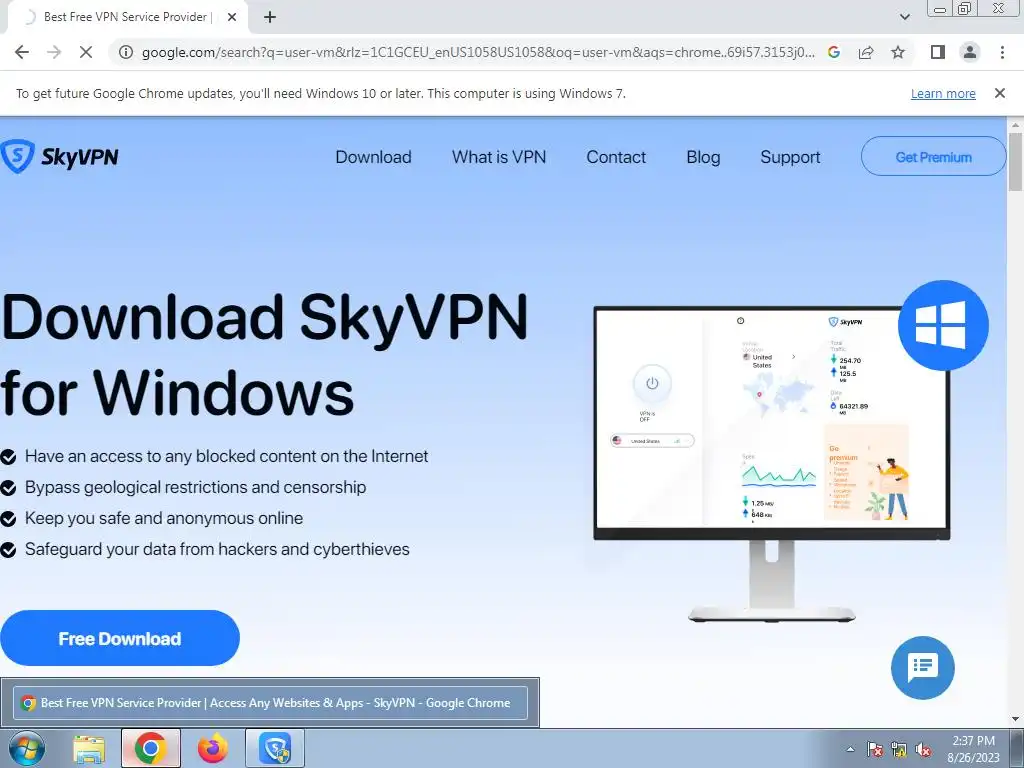Open the browser side panel icon
1024x768 pixels.
pyautogui.click(x=938, y=52)
